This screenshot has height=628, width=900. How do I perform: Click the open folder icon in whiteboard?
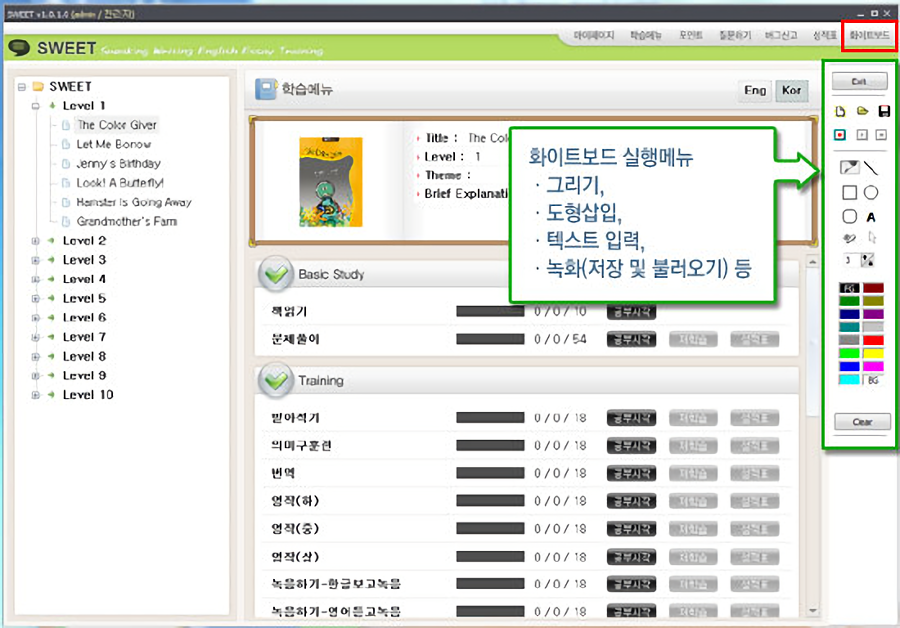[862, 111]
